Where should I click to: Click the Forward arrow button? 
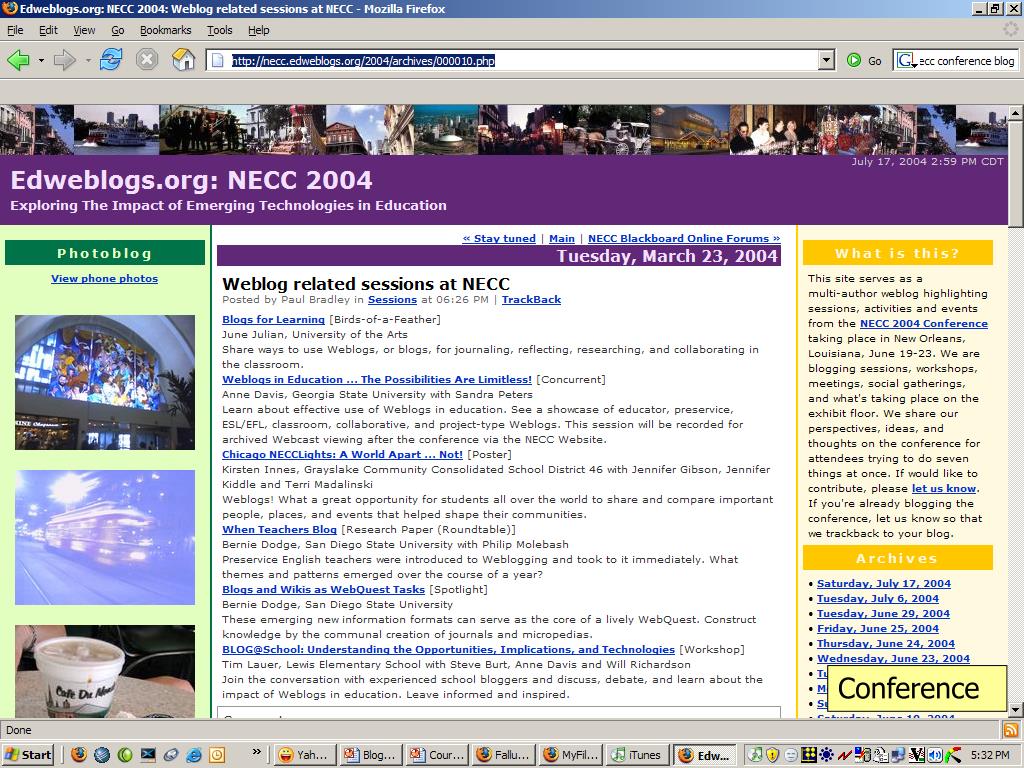(x=64, y=61)
